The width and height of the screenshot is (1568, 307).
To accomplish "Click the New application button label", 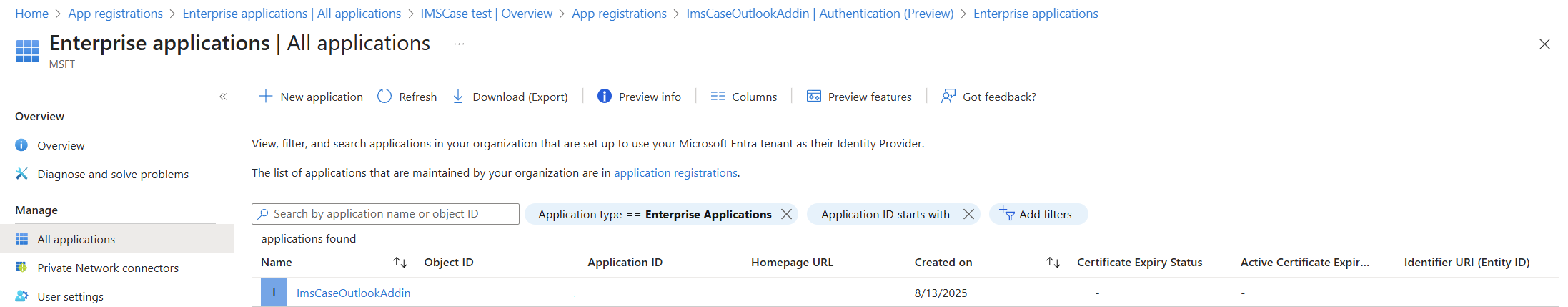I will tap(322, 97).
